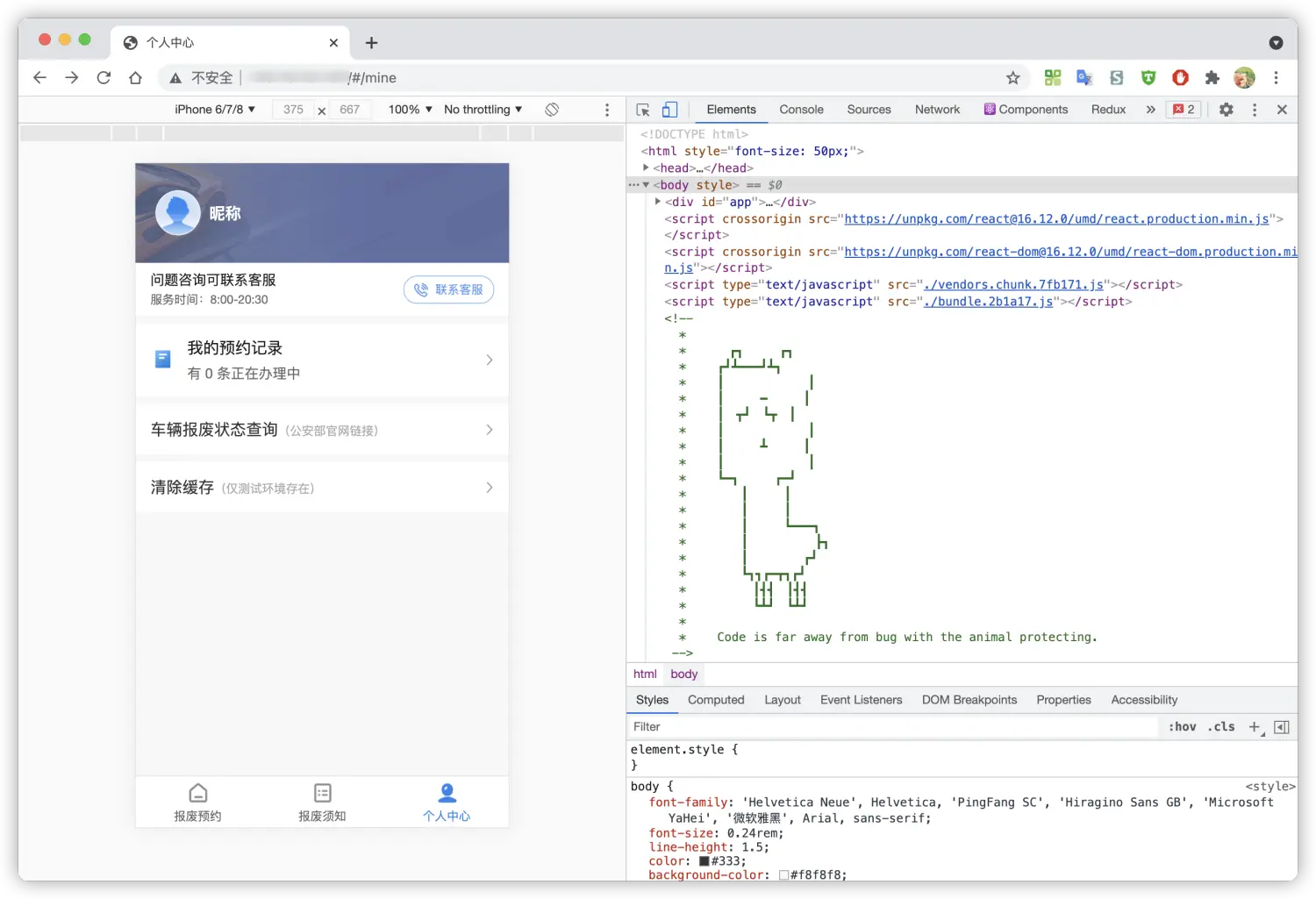The width and height of the screenshot is (1316, 899).
Task: Select the html breadcrumb item
Action: point(645,674)
